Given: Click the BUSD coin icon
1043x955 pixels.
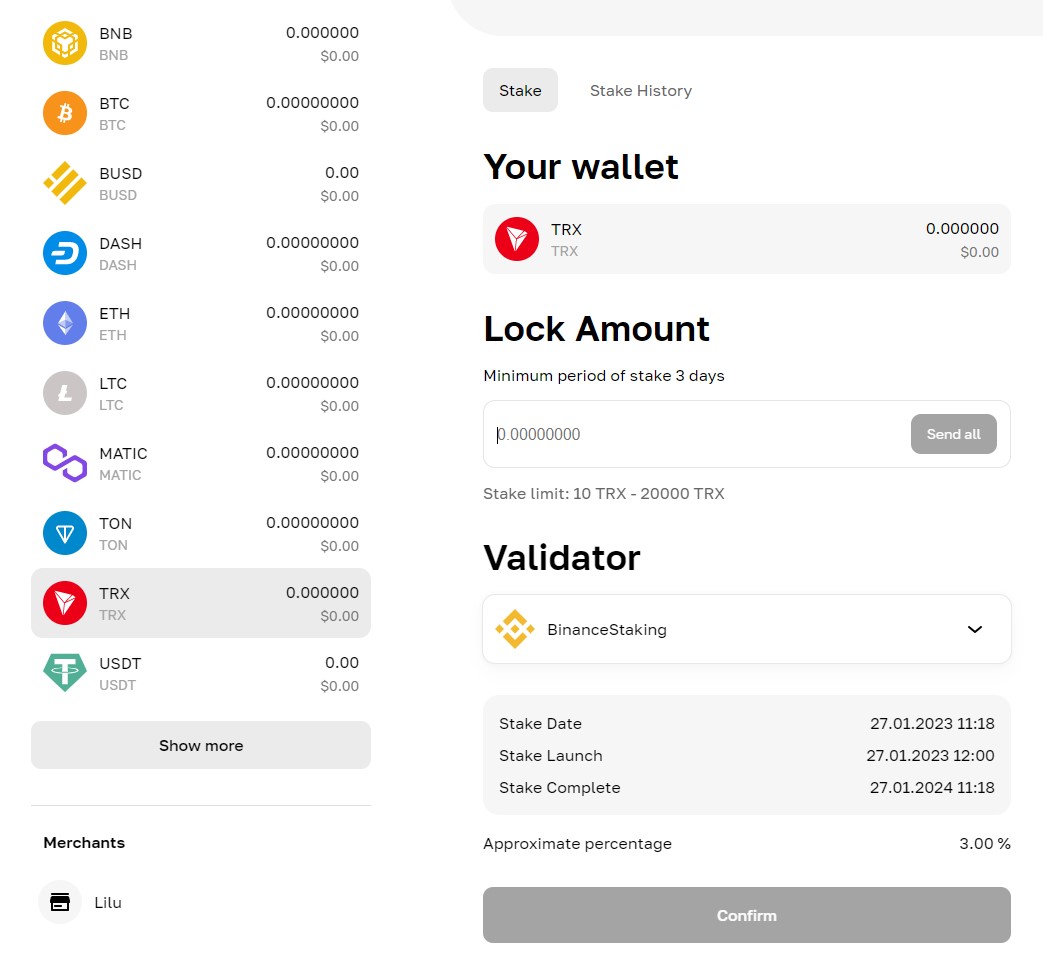Looking at the screenshot, I should coord(65,183).
